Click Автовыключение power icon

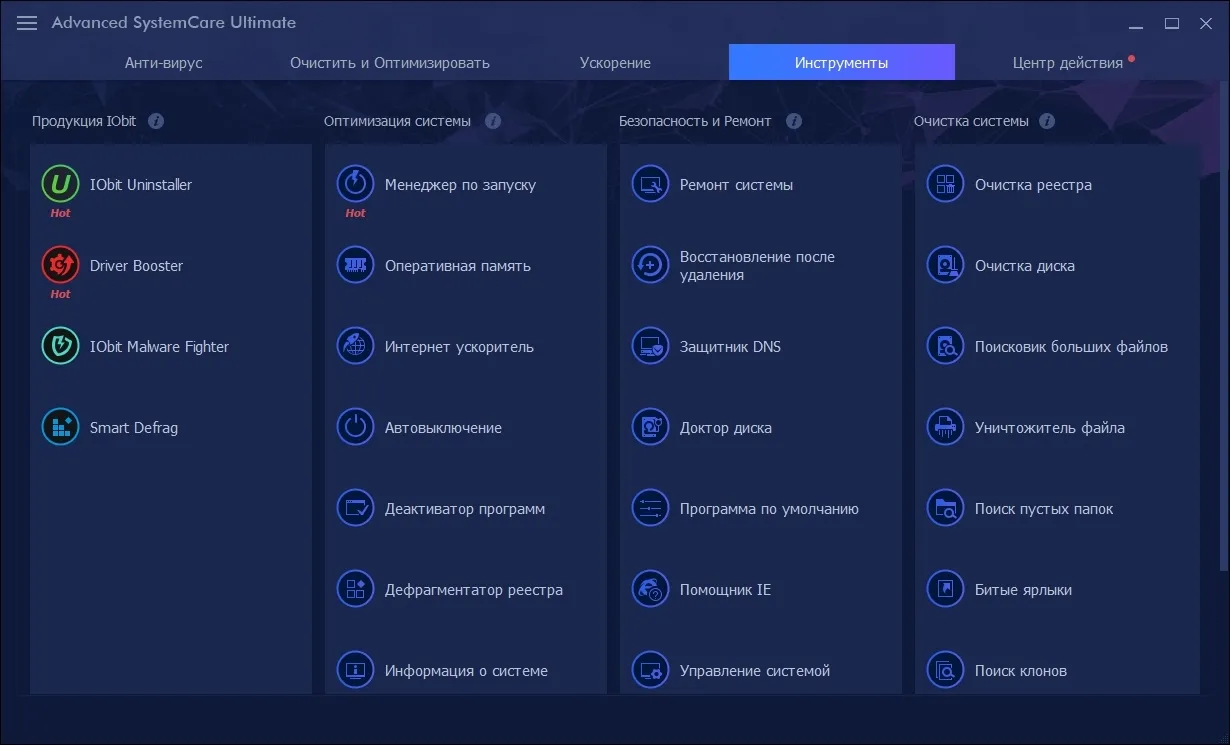pyautogui.click(x=355, y=427)
